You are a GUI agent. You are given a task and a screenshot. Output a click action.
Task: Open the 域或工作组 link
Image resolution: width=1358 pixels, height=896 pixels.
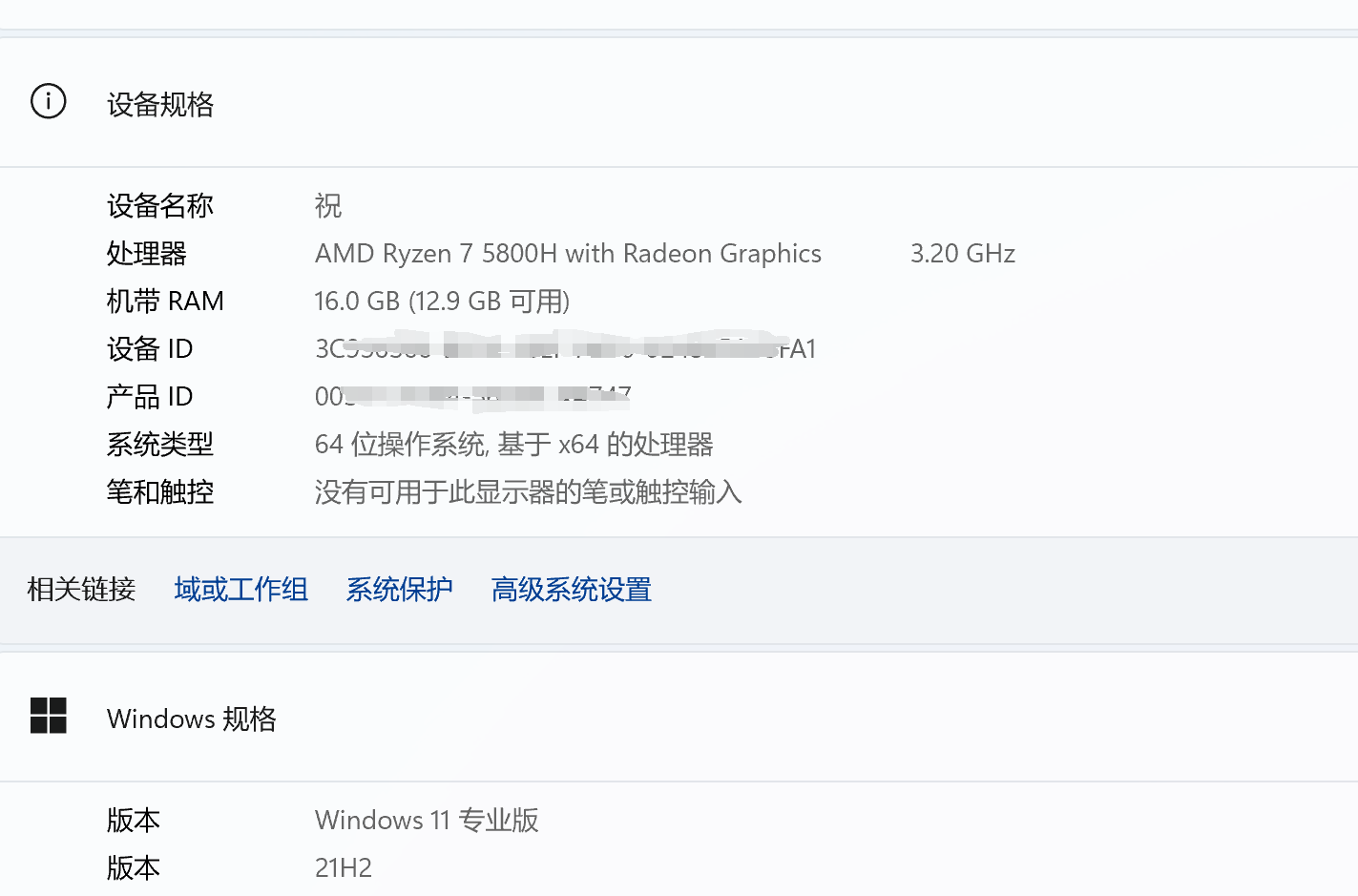point(241,590)
